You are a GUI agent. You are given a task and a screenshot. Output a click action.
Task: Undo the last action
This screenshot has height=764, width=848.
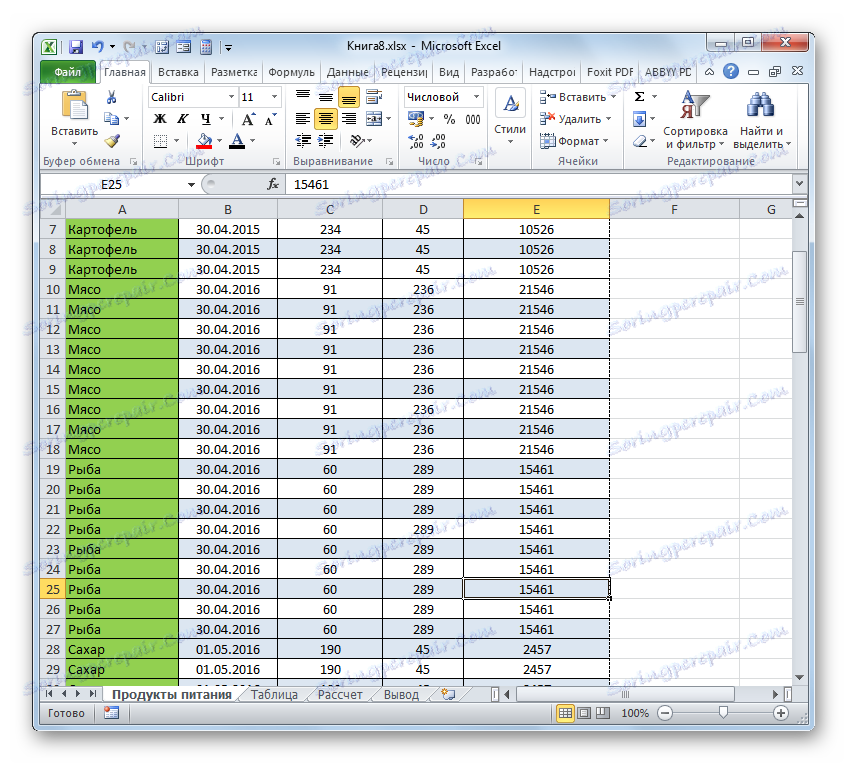[97, 47]
